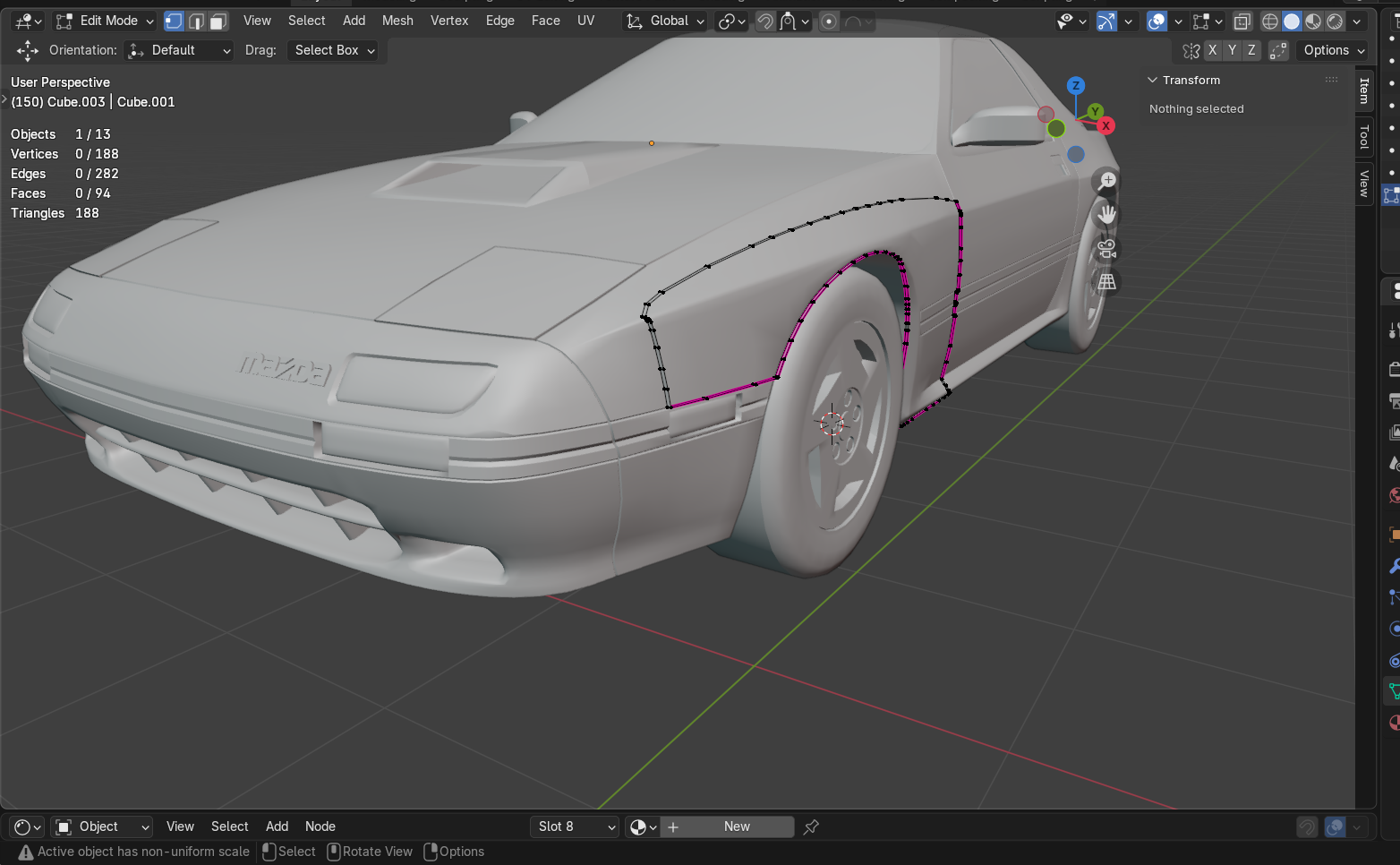
Task: Open viewport shading options dropdown
Action: (1357, 21)
